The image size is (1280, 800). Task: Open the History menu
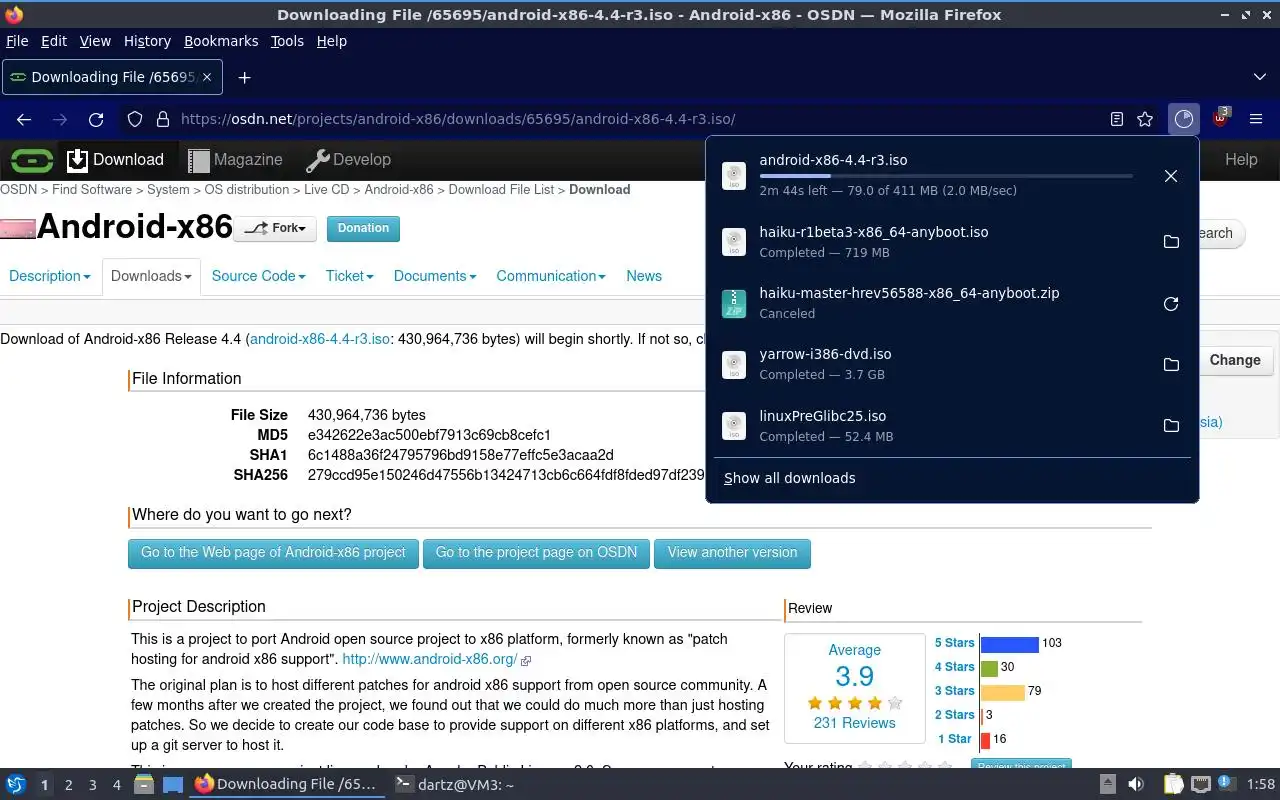pos(147,41)
